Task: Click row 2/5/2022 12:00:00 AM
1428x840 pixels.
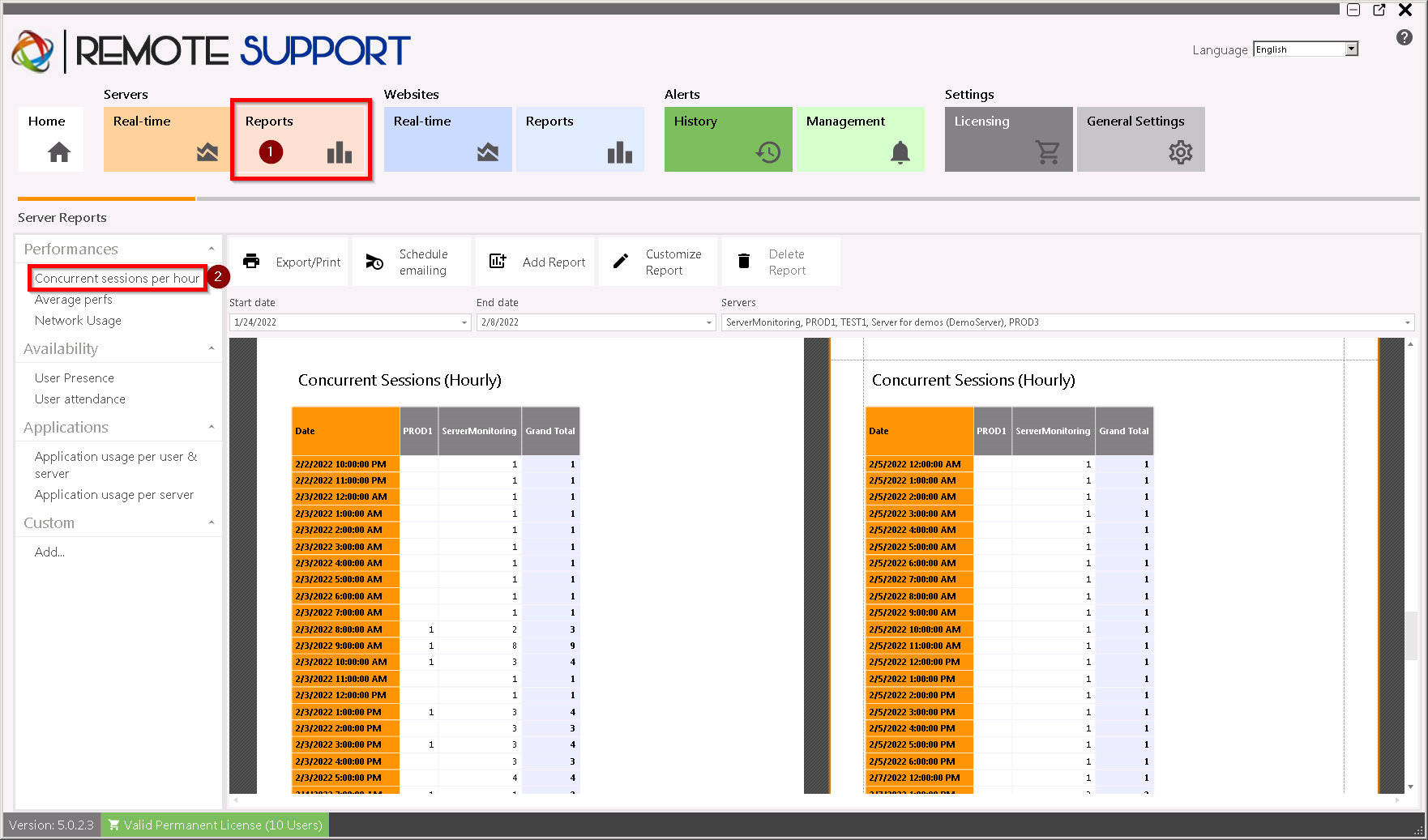Action: coord(1010,464)
